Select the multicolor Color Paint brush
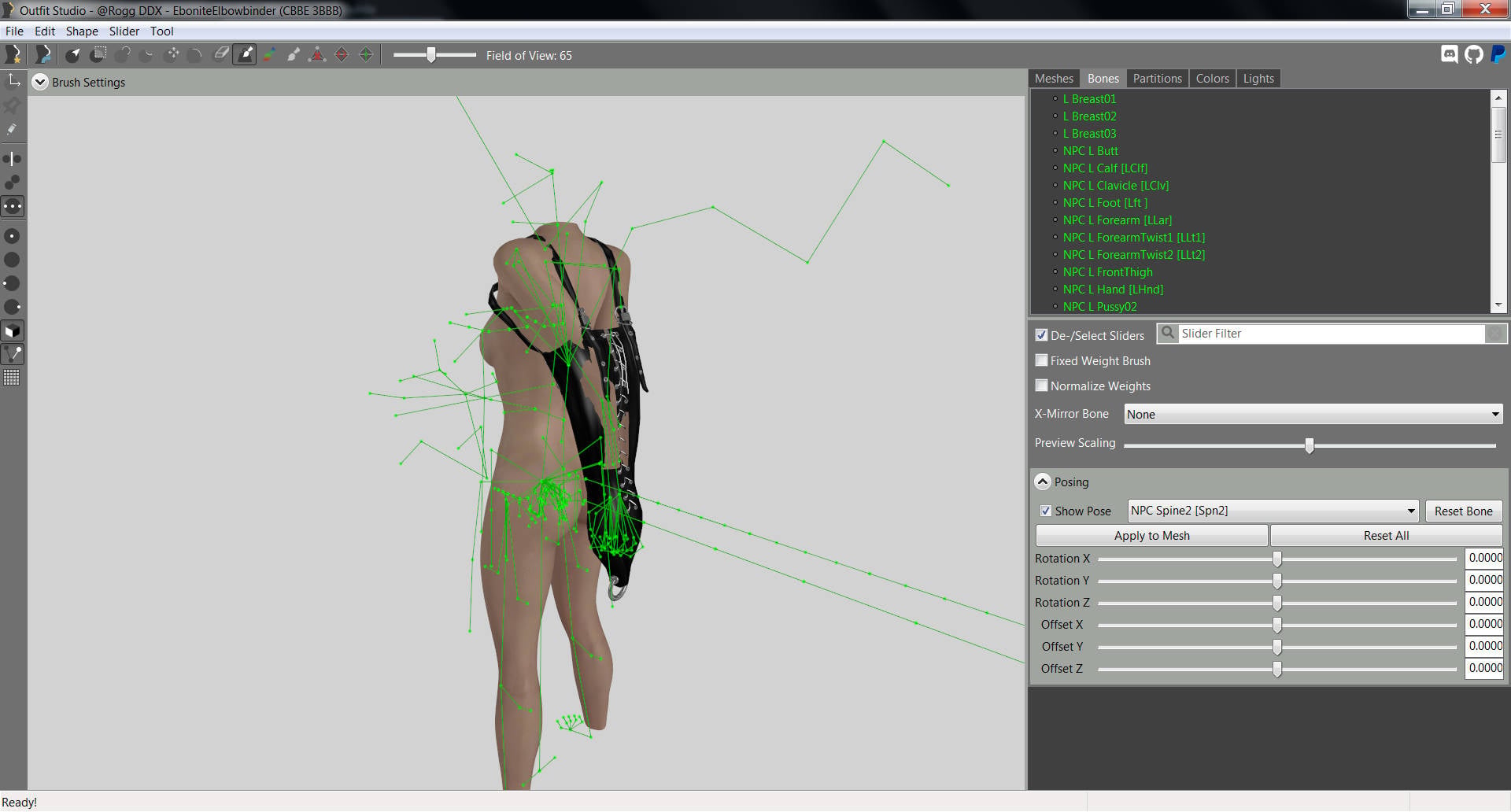Screen dimensions: 1511x812 (269, 55)
